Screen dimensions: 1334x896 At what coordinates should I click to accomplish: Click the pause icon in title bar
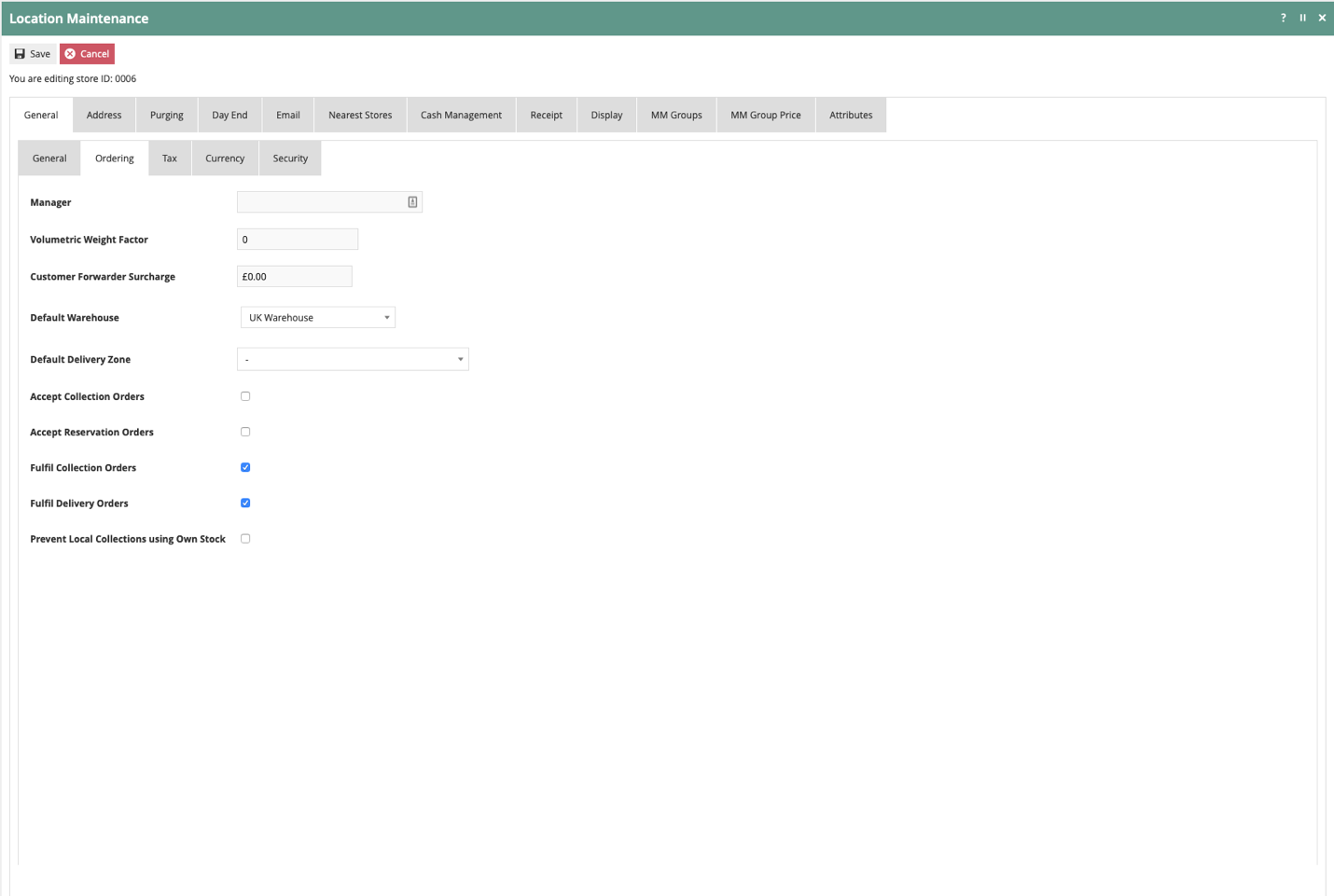(x=1302, y=18)
